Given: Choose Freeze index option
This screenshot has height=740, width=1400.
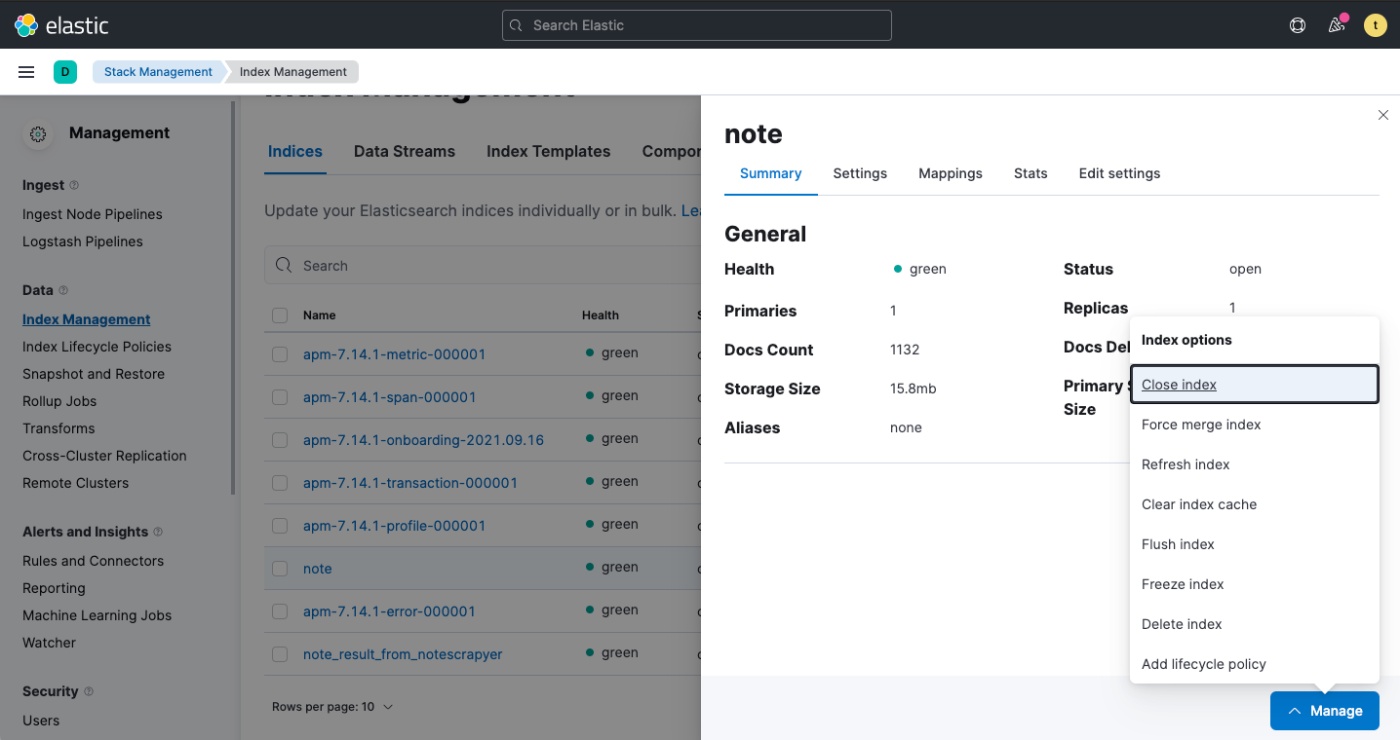Looking at the screenshot, I should pyautogui.click(x=1254, y=585).
